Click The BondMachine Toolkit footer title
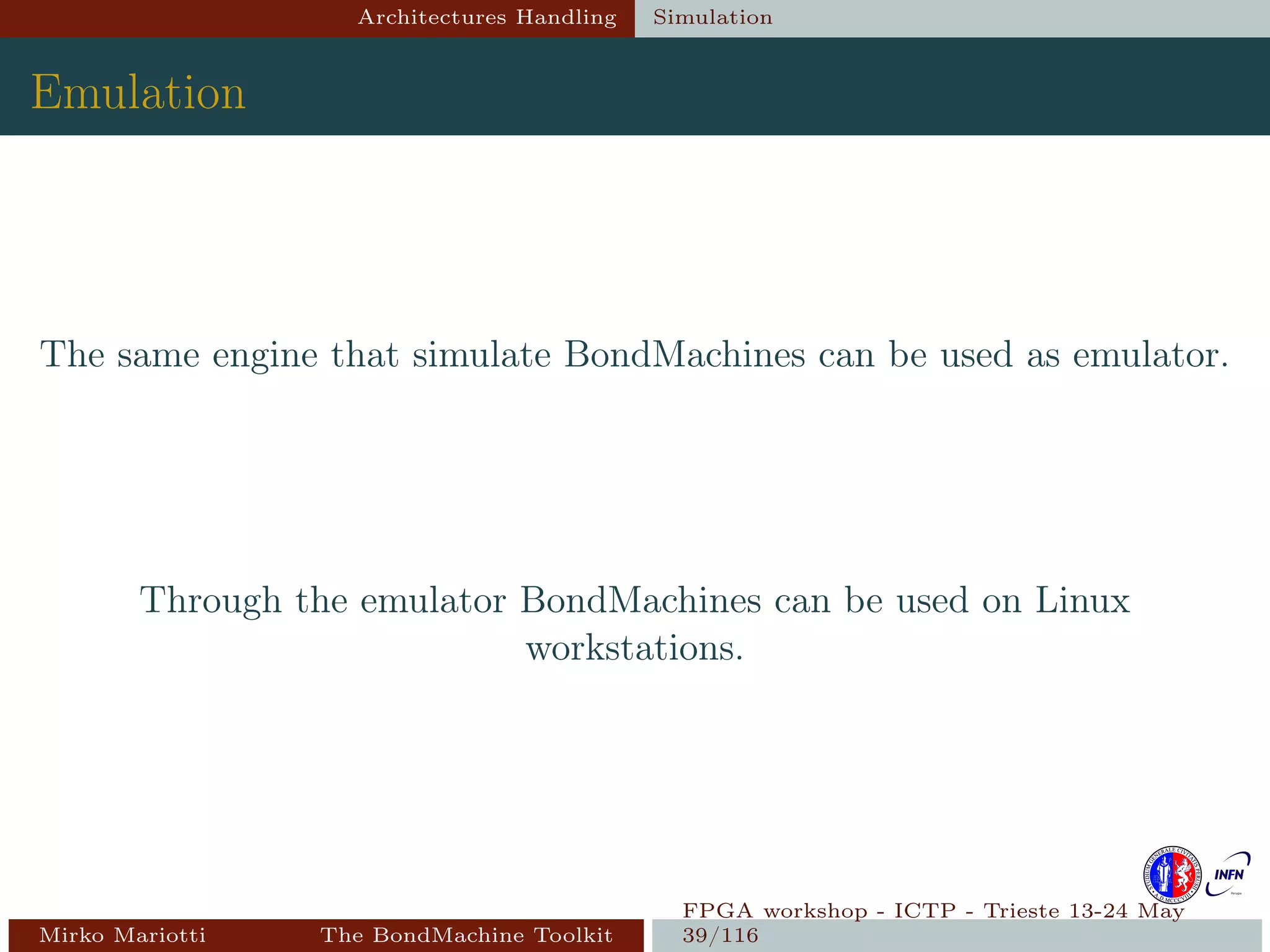Screen dimensions: 1270x952 point(466,935)
